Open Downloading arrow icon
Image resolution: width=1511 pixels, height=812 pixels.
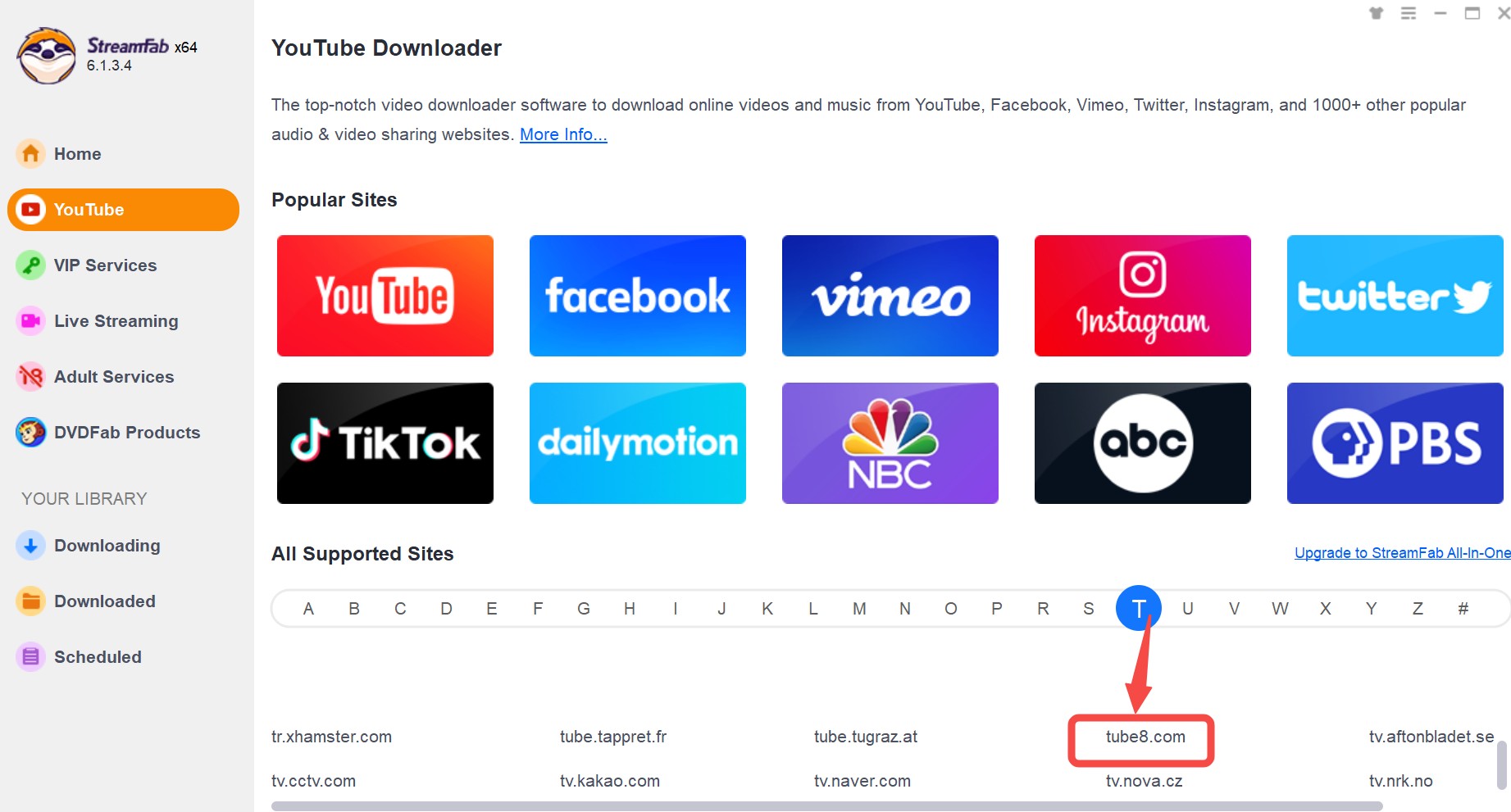tap(30, 546)
